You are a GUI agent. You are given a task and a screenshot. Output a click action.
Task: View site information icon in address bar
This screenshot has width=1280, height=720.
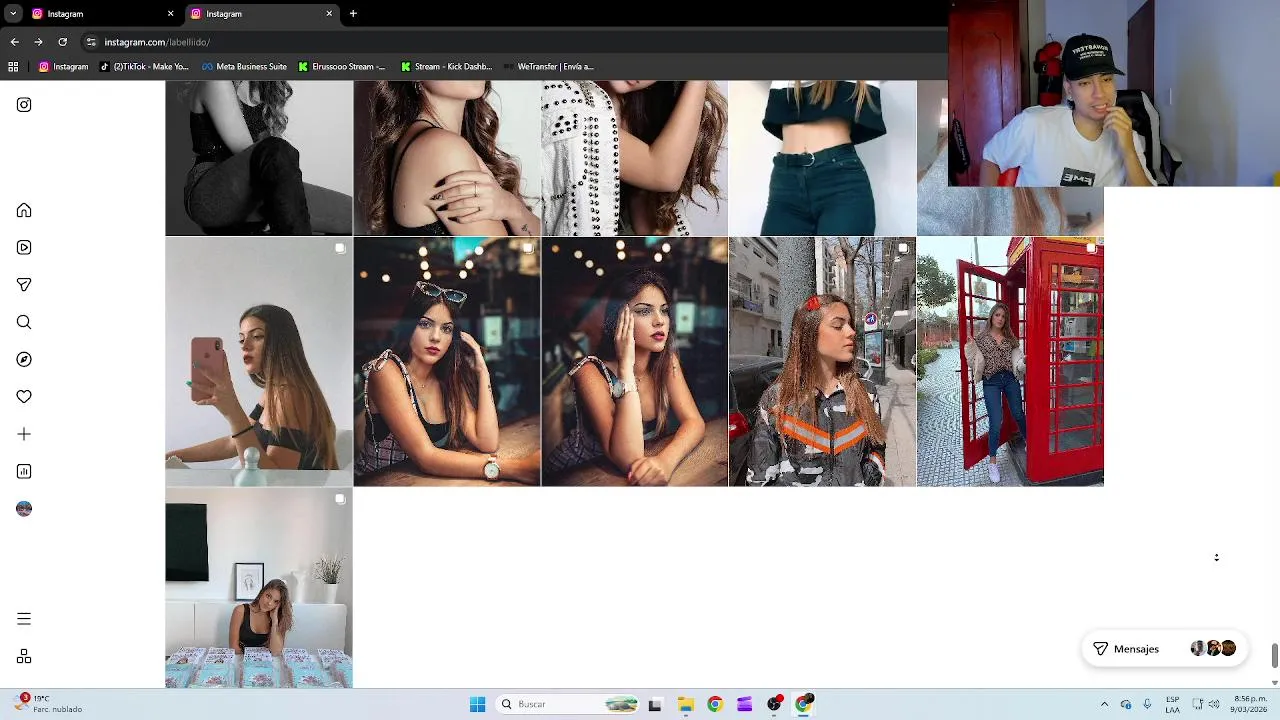[91, 42]
